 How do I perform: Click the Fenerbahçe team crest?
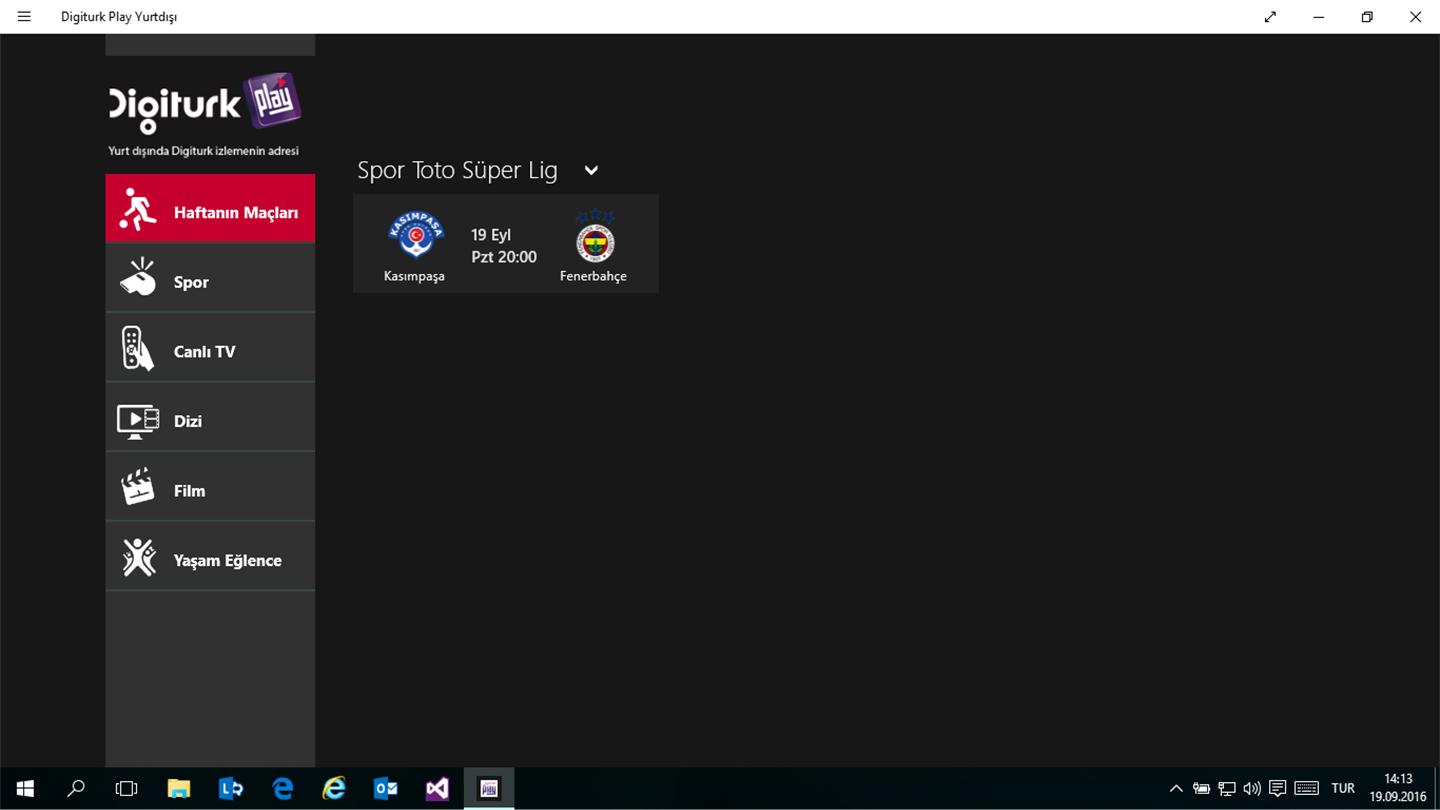[595, 237]
